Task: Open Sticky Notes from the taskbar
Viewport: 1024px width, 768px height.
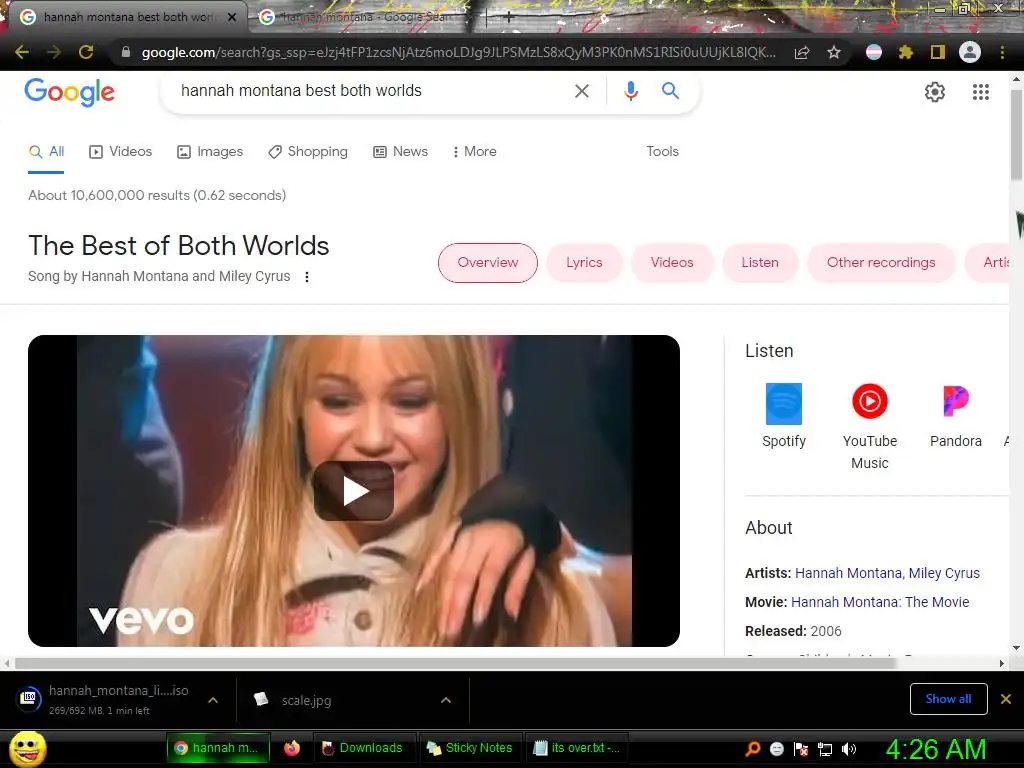Action: click(470, 748)
